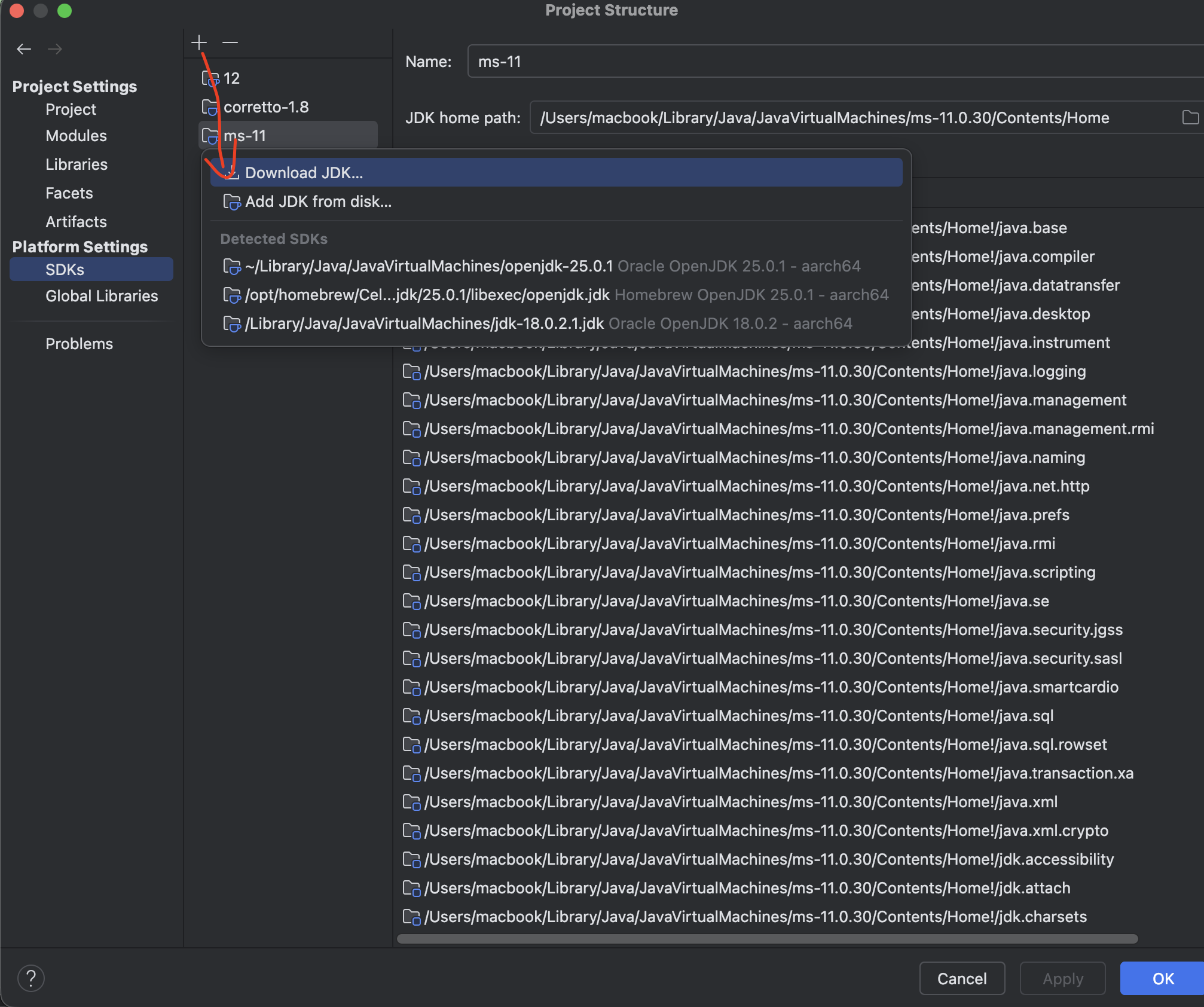
Task: Open Project settings section
Action: pos(71,109)
